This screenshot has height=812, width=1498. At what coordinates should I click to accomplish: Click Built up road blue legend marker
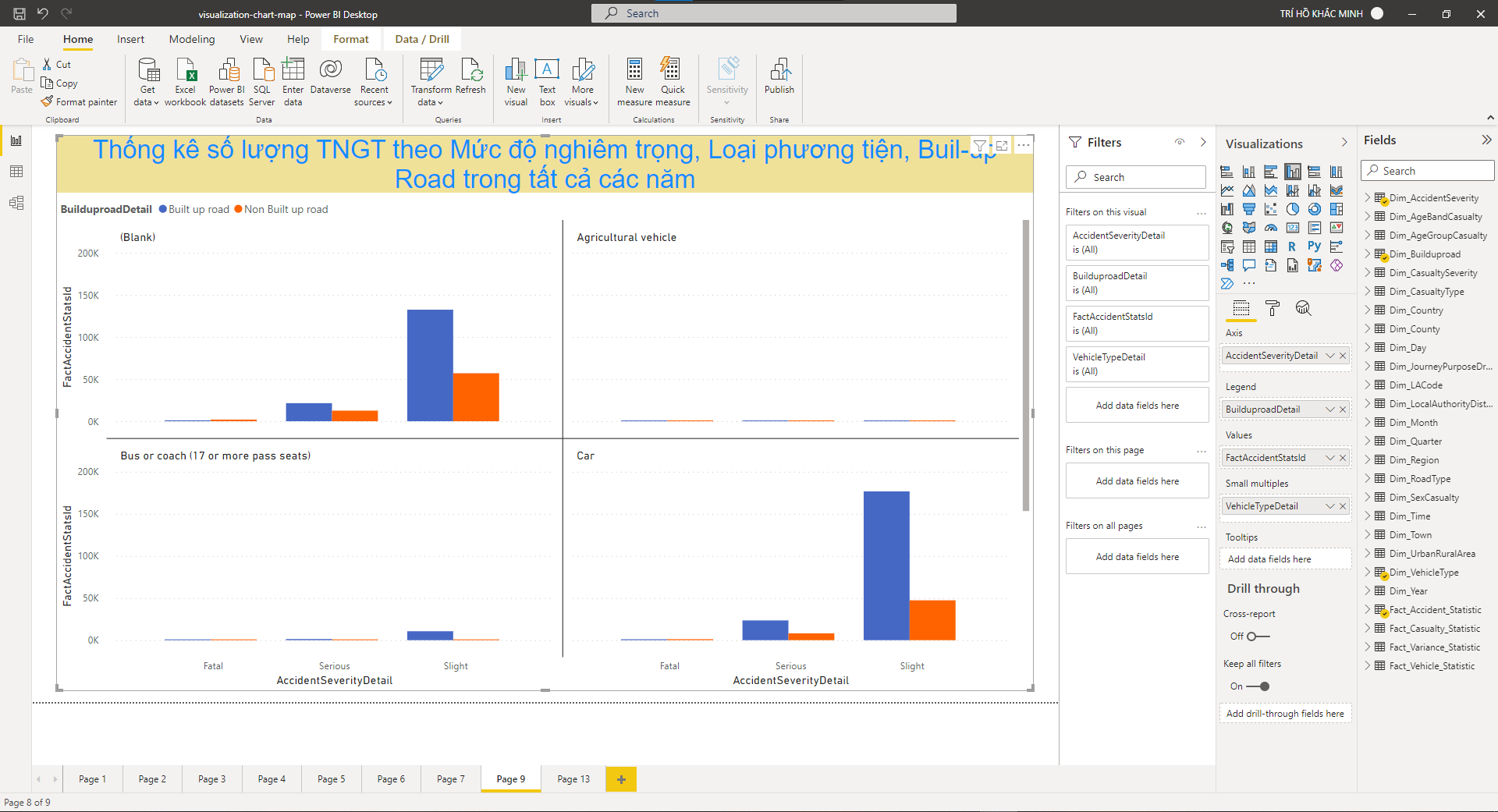(x=163, y=209)
